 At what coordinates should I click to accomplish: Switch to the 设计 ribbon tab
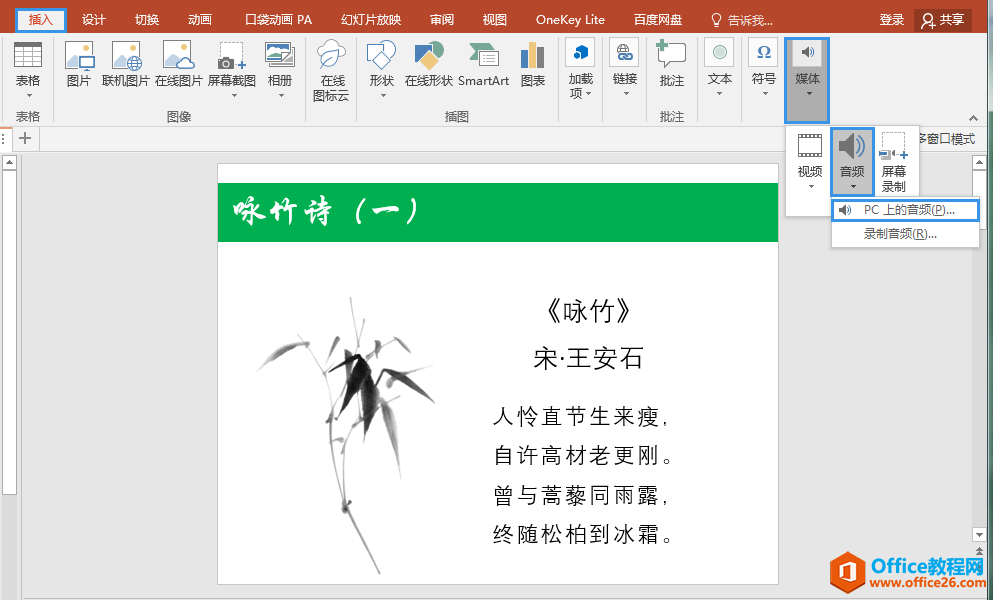(x=95, y=18)
